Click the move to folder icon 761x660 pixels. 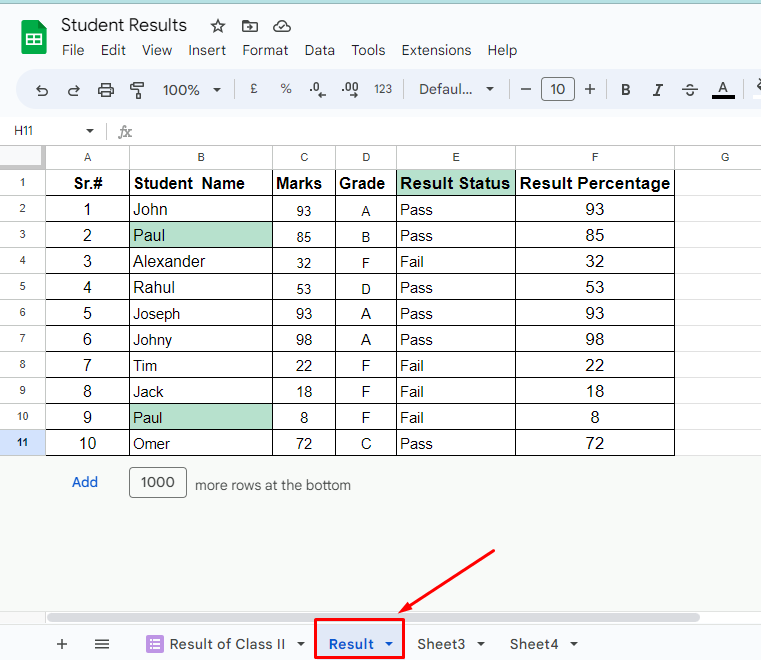(249, 26)
